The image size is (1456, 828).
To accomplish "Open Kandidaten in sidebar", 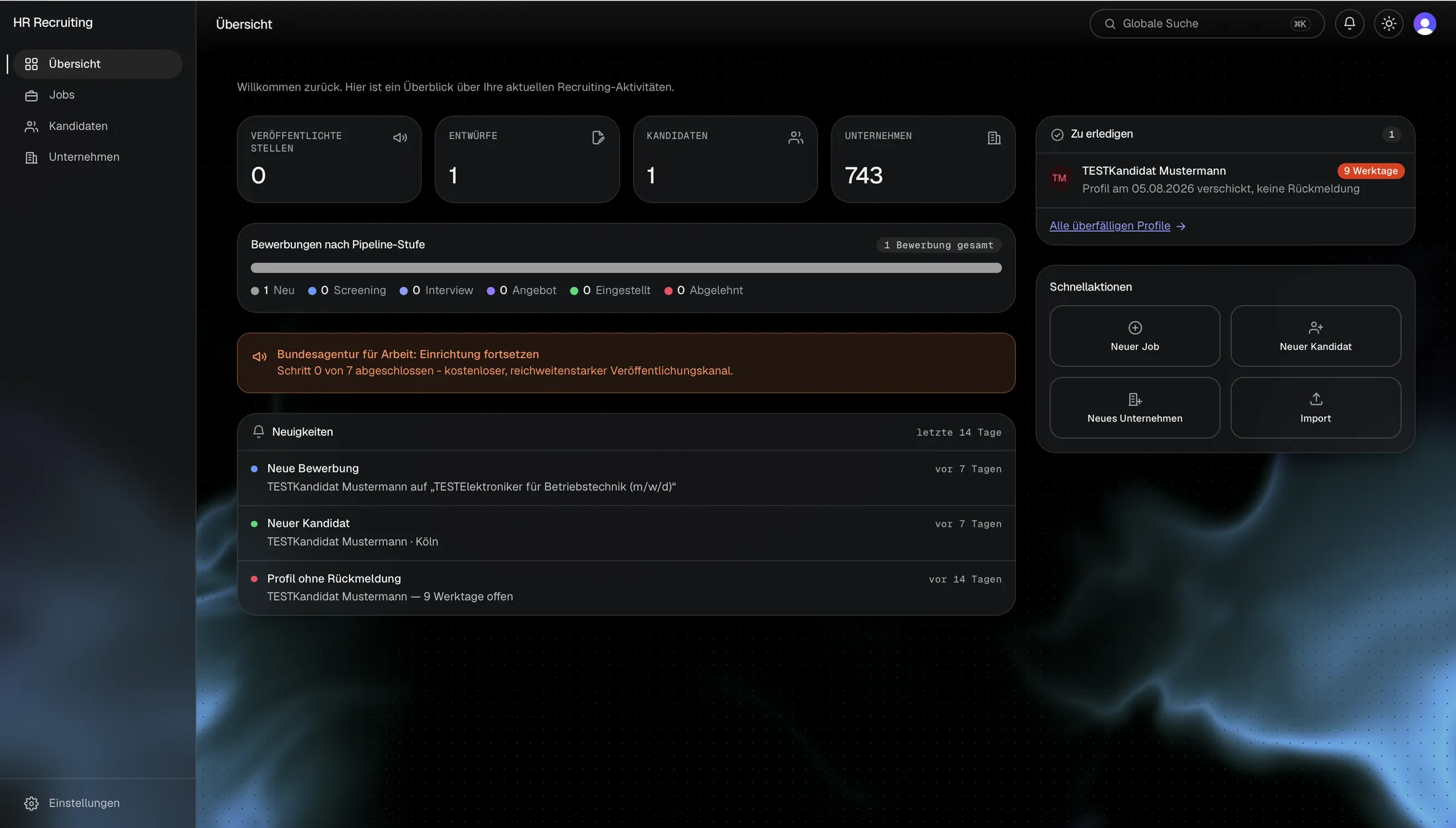I will [x=97, y=126].
